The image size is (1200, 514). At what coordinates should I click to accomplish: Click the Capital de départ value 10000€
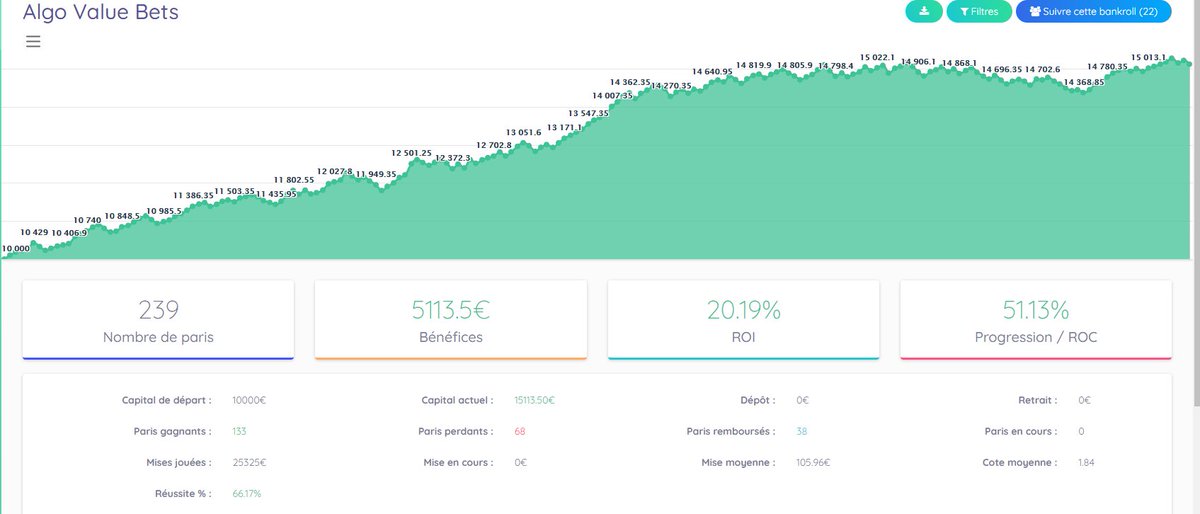point(248,400)
